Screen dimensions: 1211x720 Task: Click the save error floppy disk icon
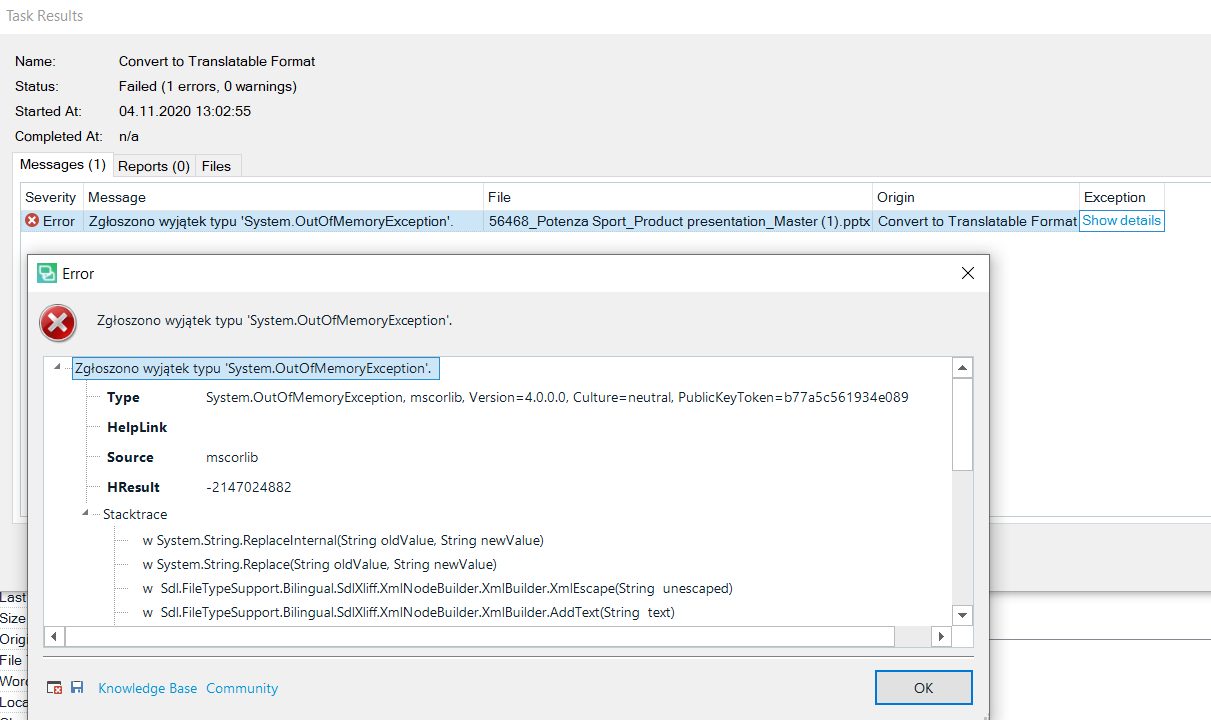pyautogui.click(x=77, y=688)
